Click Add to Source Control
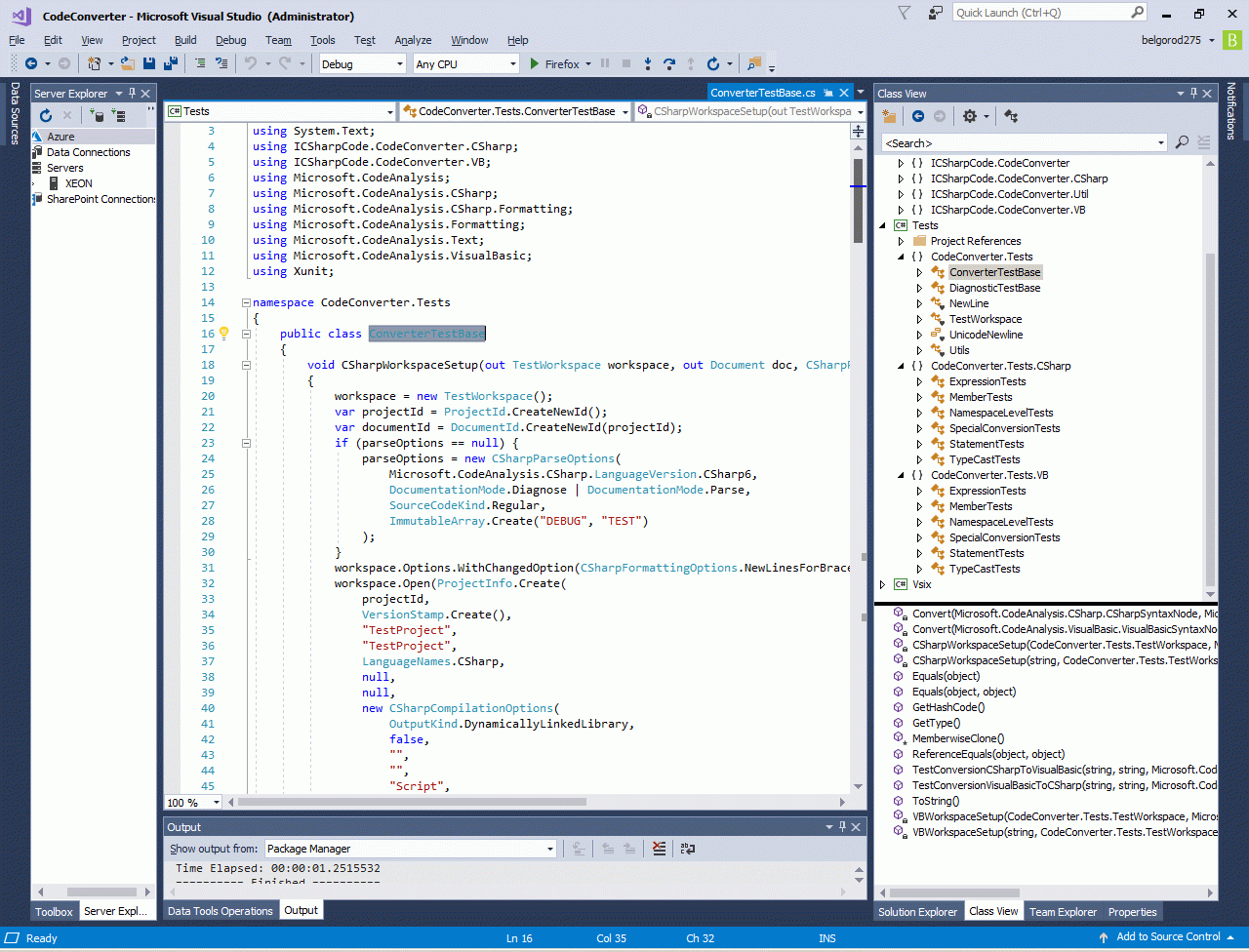This screenshot has height=952, width=1249. tap(1168, 937)
